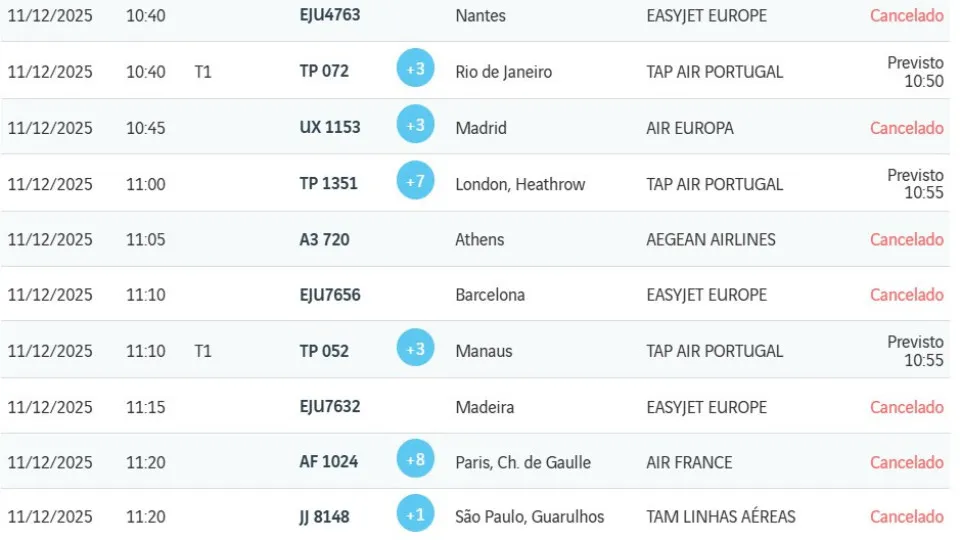Viewport: 960px width, 540px height.
Task: Click Cancelado status for the Madrid flight
Action: click(906, 128)
